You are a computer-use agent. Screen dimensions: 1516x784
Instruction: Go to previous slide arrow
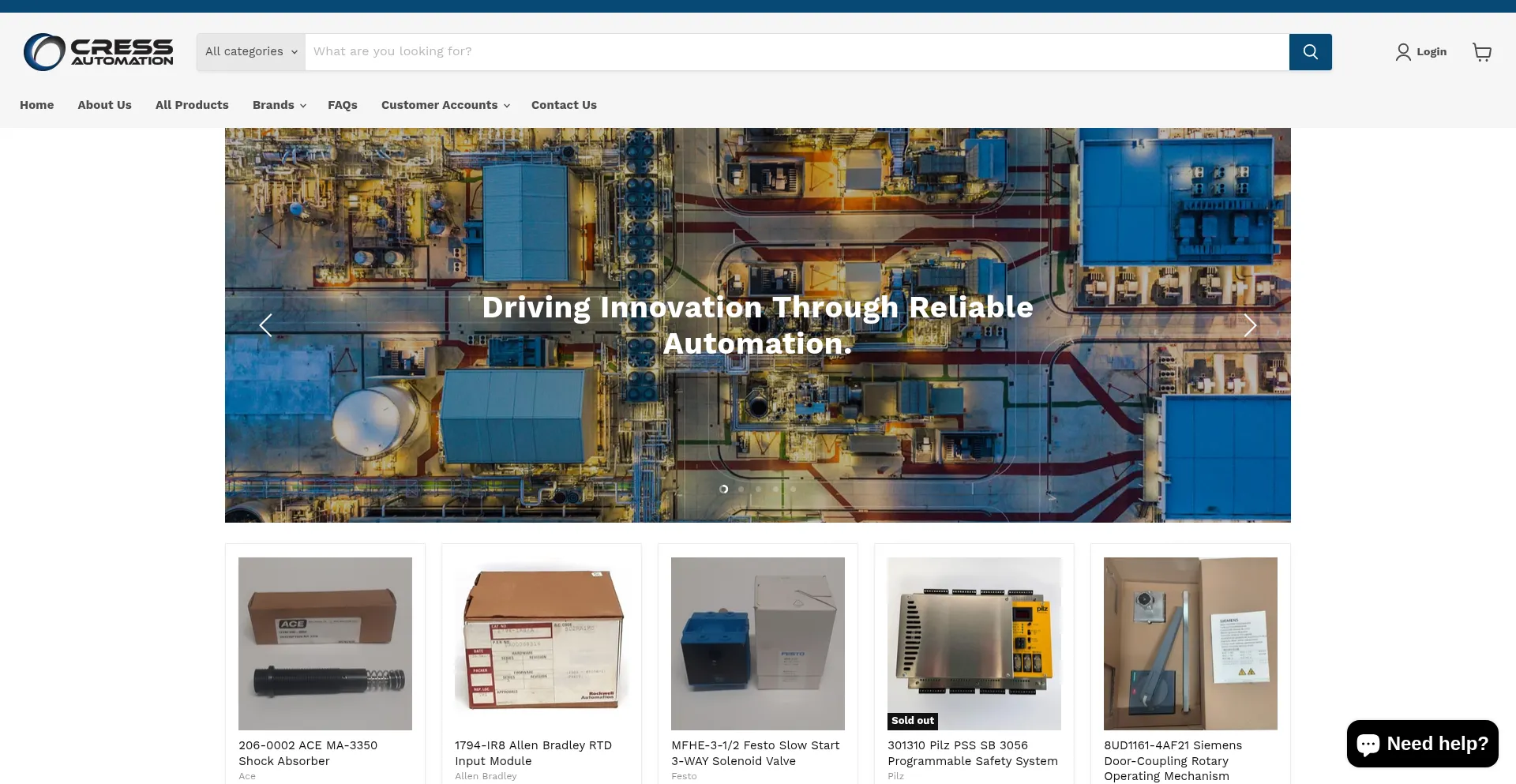[x=266, y=325]
